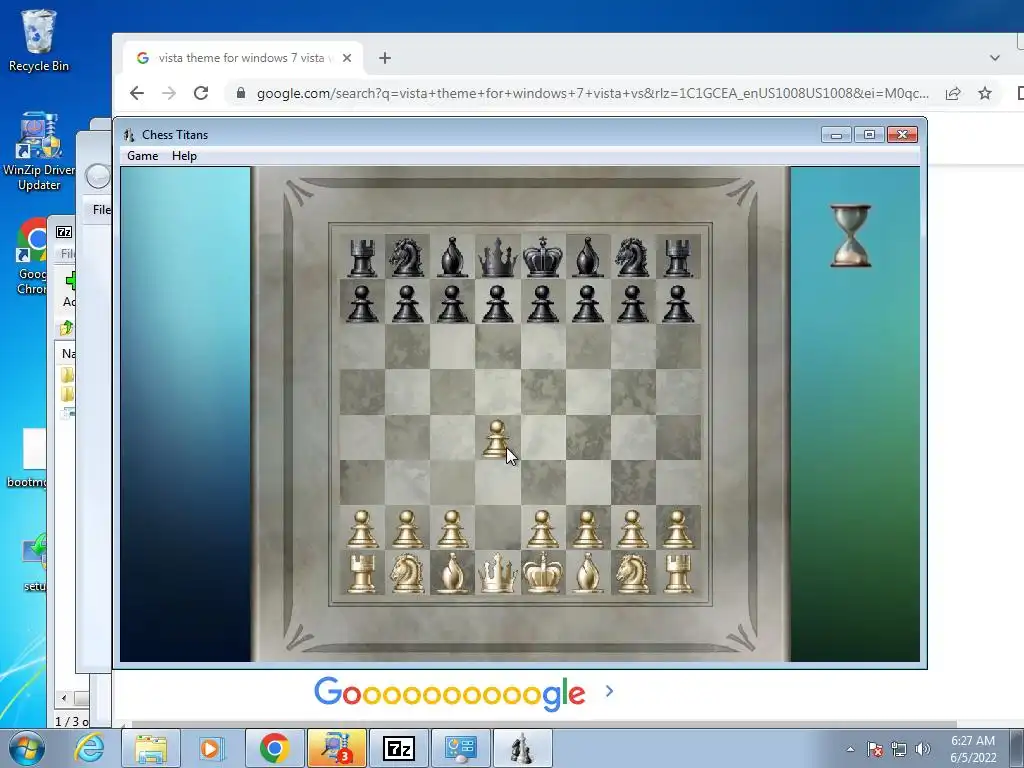This screenshot has width=1024, height=768.
Task: Click the black queen piece
Action: (x=498, y=257)
